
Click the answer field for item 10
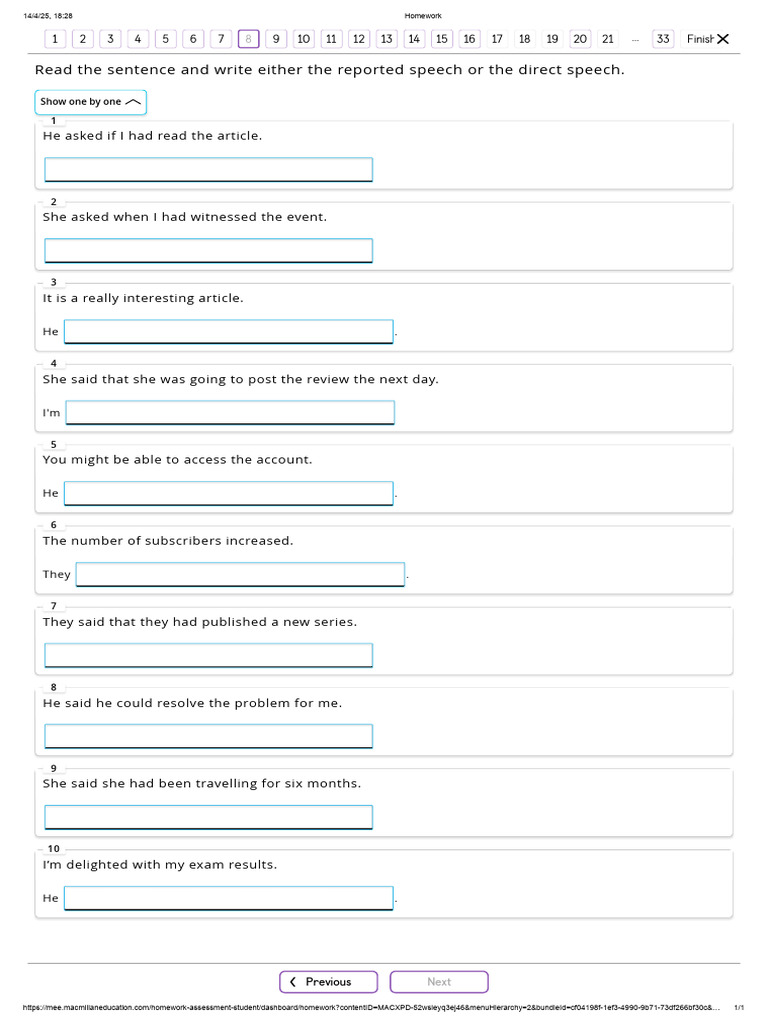(229, 899)
